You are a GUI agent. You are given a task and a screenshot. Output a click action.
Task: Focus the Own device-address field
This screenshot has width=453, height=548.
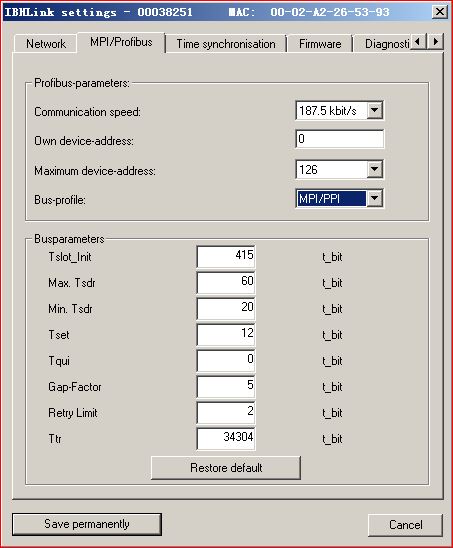point(339,139)
